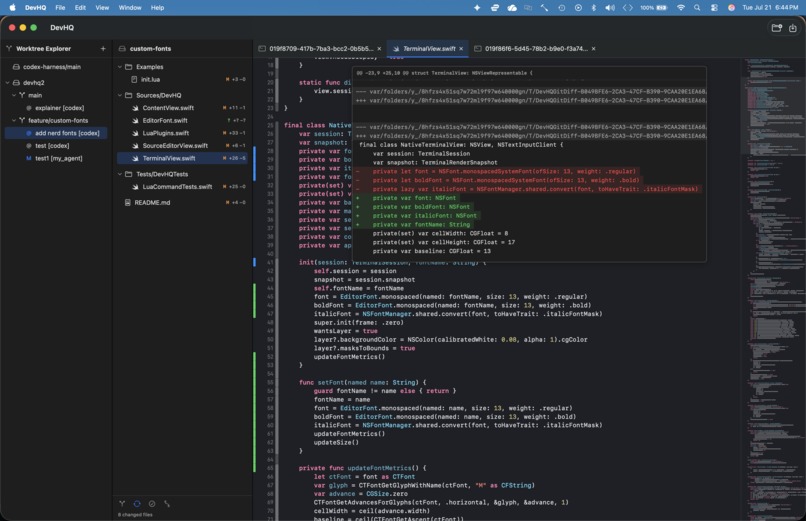Close the TerminalView.swift tab
The height and width of the screenshot is (521, 806).
[x=461, y=48]
